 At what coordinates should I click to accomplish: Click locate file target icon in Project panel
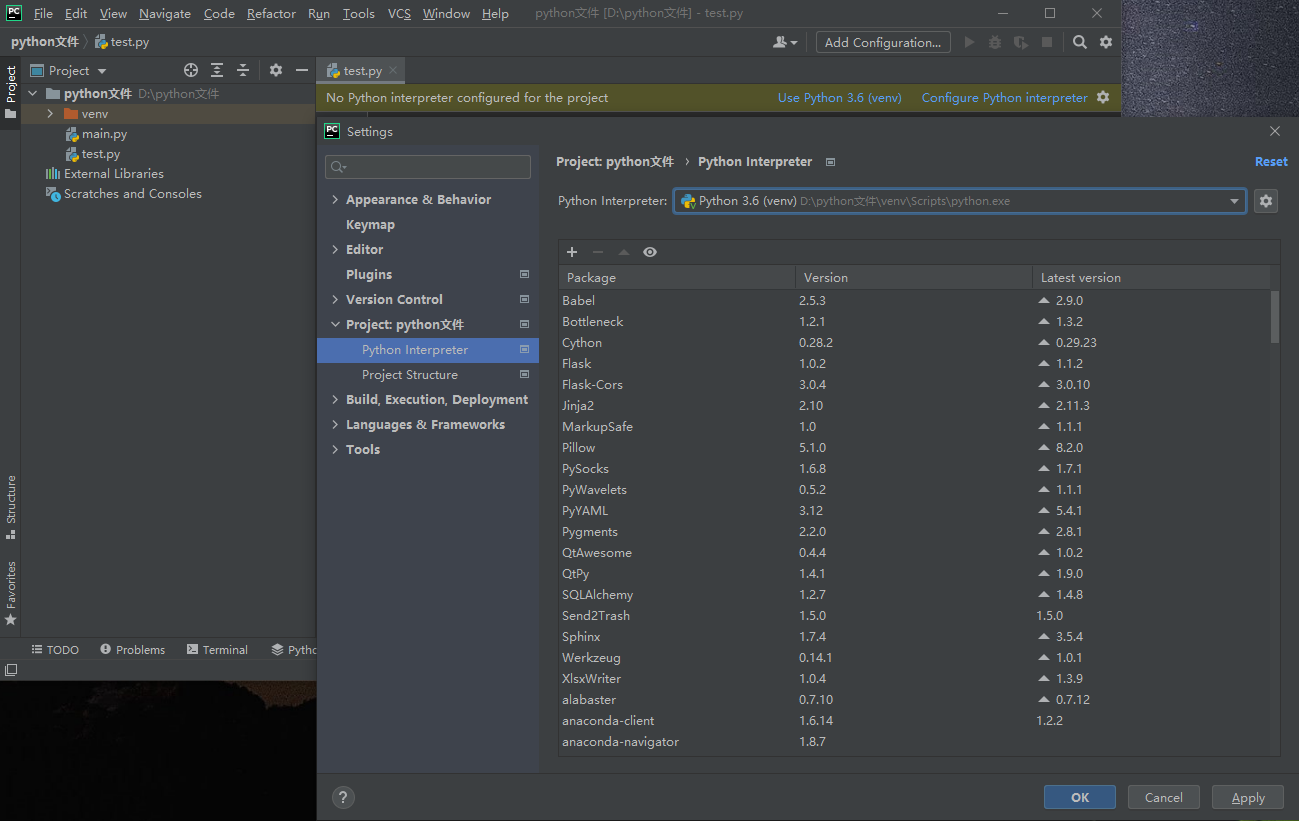[x=191, y=70]
